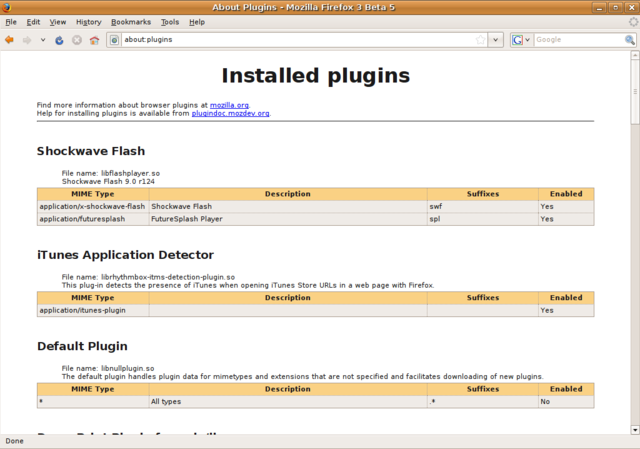Follow the mozilla.org link
The width and height of the screenshot is (640, 449).
point(229,105)
